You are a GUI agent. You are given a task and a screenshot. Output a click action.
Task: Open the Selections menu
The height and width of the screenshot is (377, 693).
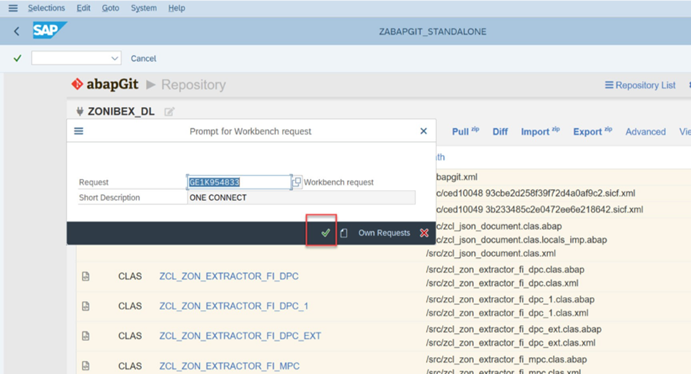pos(46,8)
